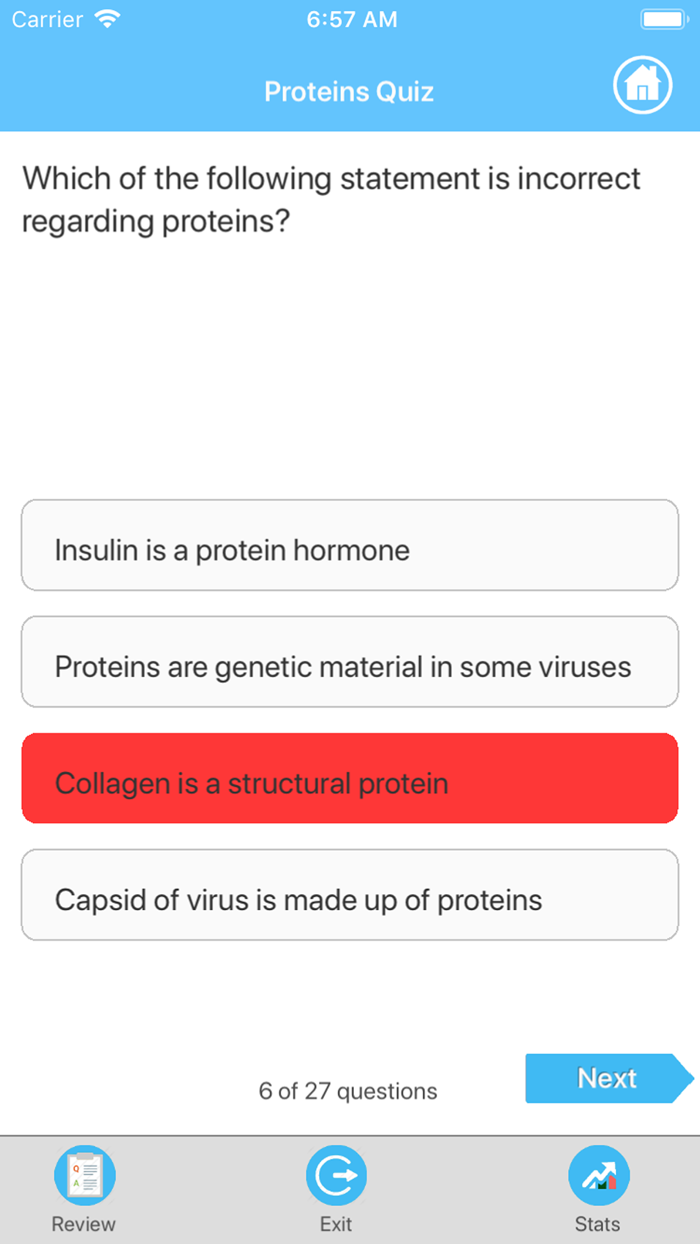Tap the Home icon in the header
The image size is (700, 1244).
[642, 85]
